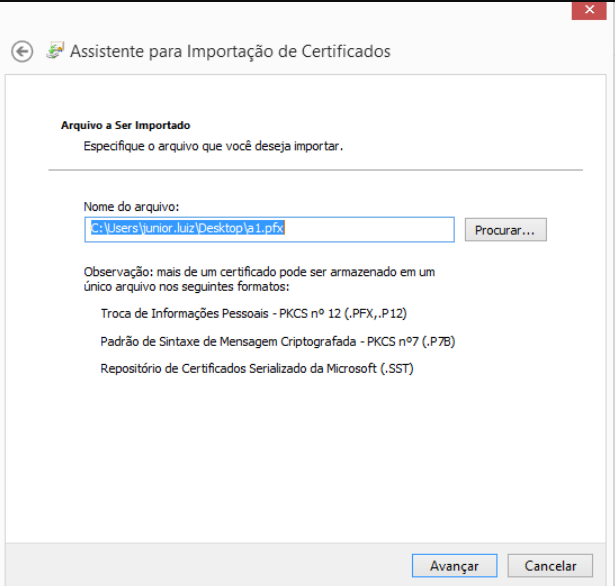
Task: Click 'Repositório de Certificados Serializado da Microsoft' line
Action: [257, 369]
